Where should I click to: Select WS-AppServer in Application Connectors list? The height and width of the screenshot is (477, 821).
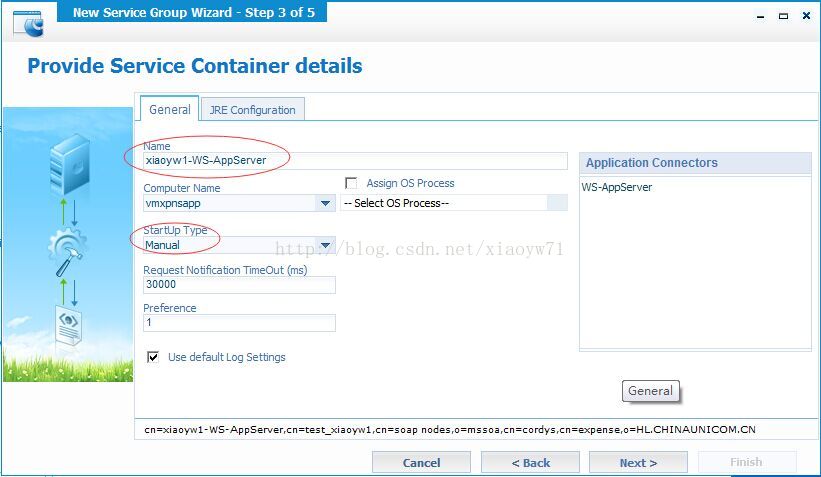click(617, 187)
